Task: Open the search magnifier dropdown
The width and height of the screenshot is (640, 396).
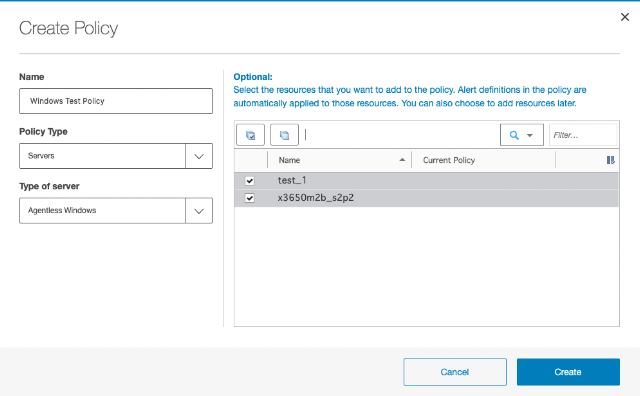Action: (522, 135)
